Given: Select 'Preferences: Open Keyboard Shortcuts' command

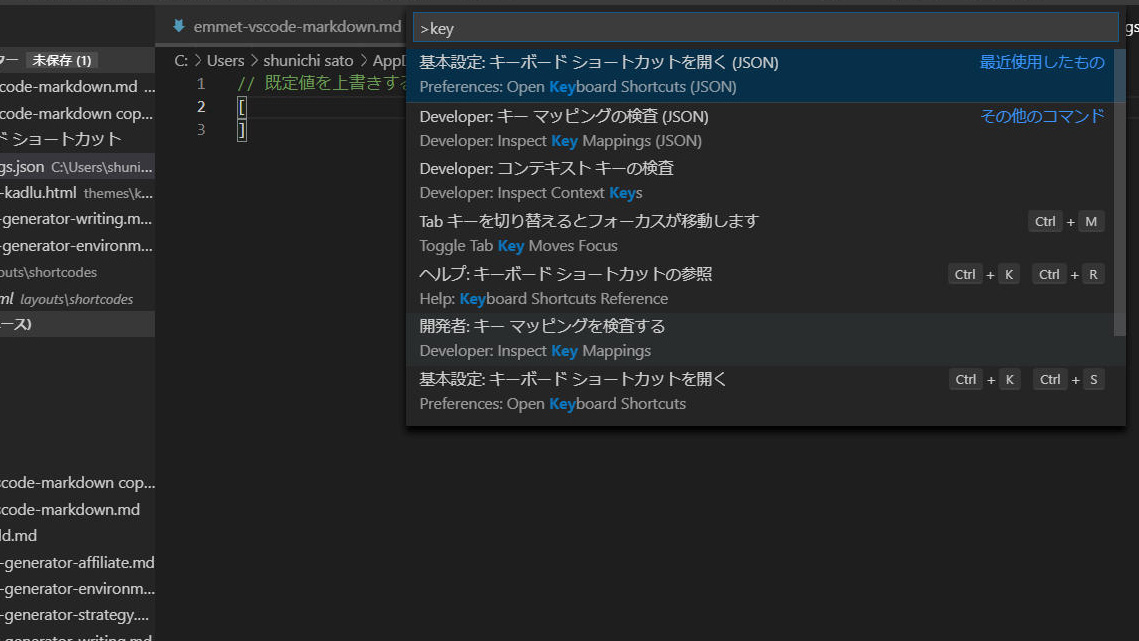Looking at the screenshot, I should pyautogui.click(x=760, y=392).
